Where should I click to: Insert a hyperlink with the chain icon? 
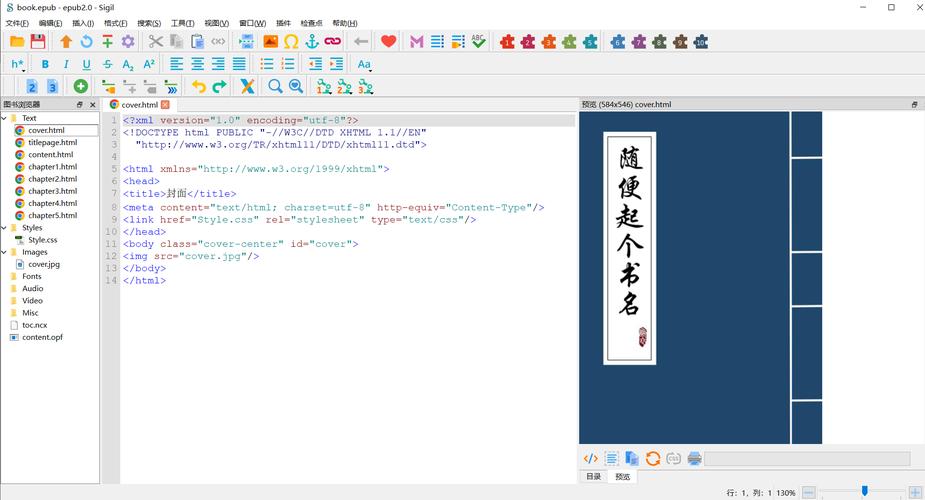click(333, 41)
